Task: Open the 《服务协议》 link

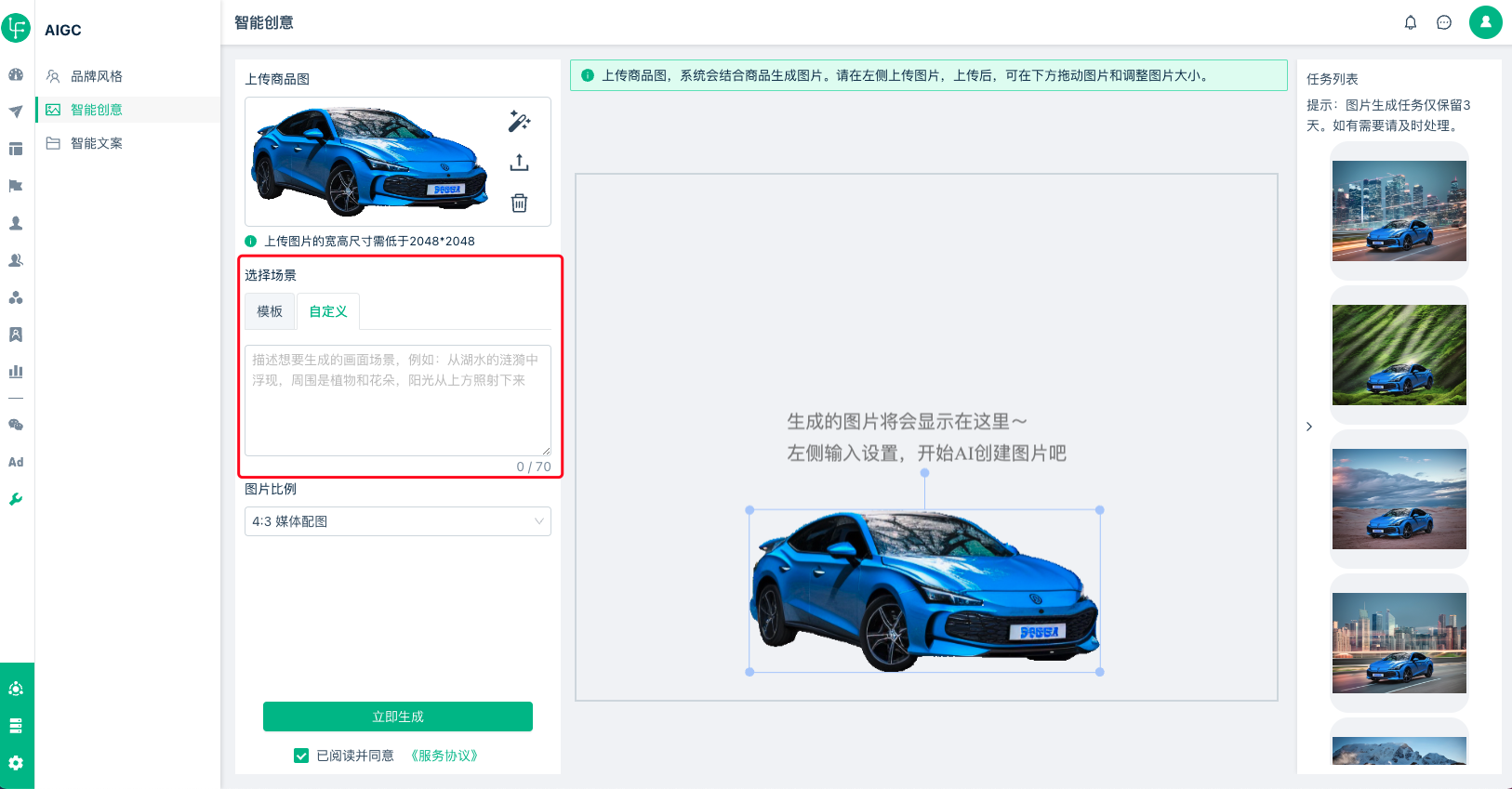Action: click(444, 756)
